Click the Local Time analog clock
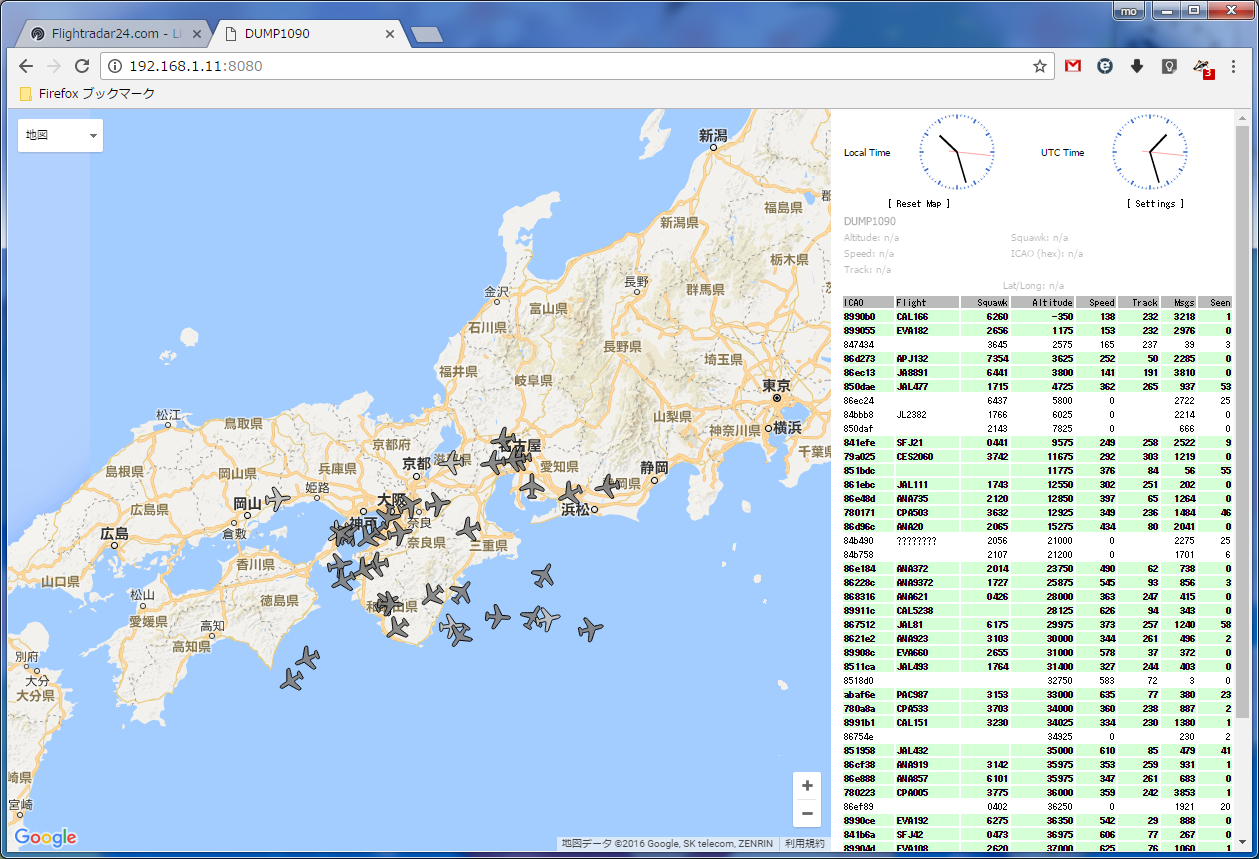 957,152
